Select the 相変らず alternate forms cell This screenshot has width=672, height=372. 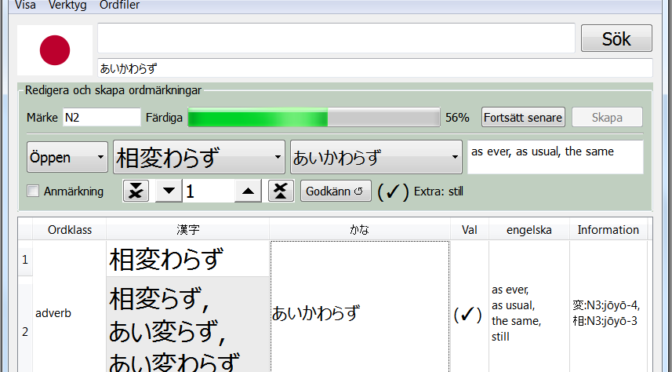(x=188, y=324)
